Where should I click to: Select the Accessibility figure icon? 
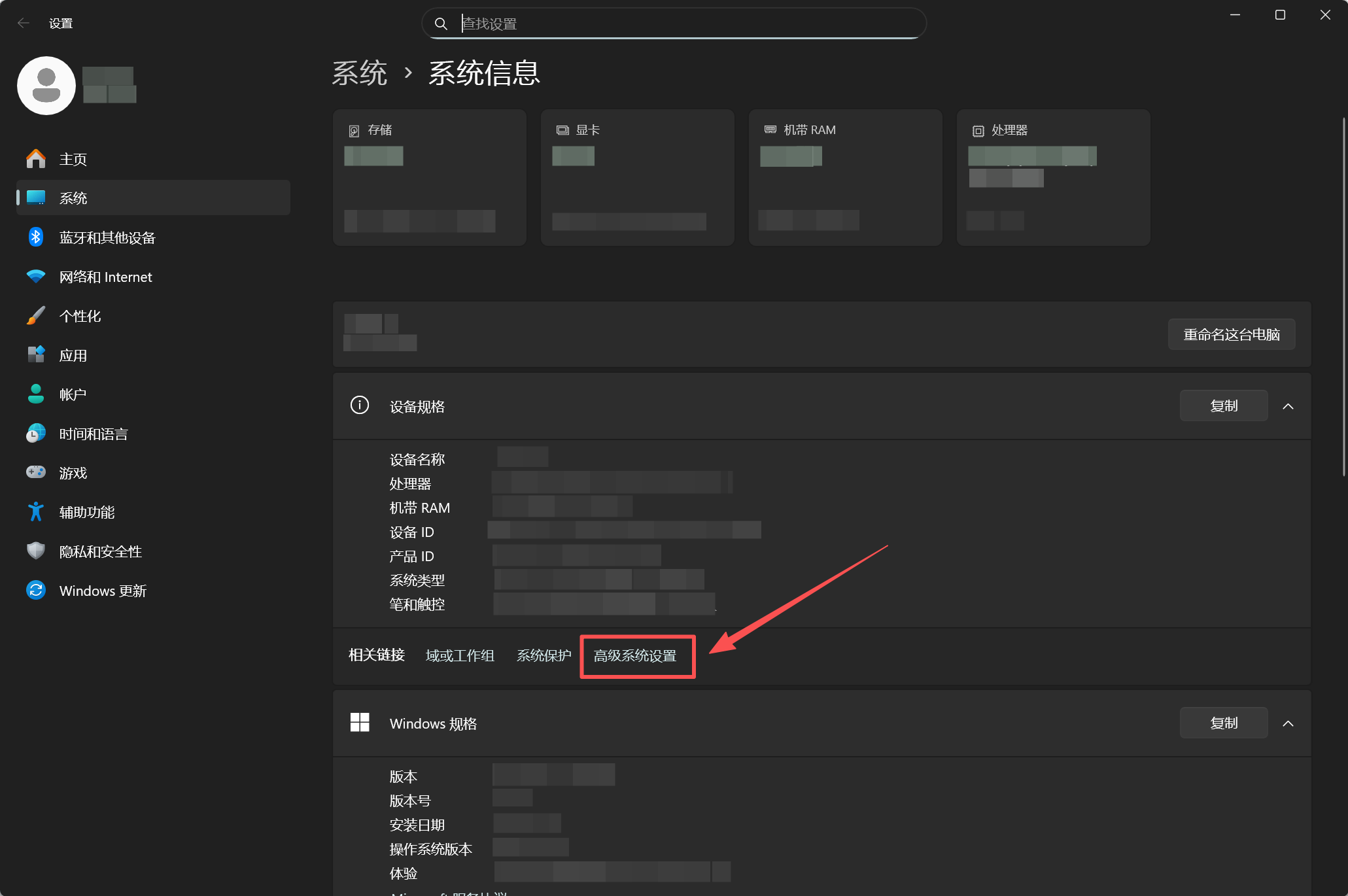tap(36, 512)
